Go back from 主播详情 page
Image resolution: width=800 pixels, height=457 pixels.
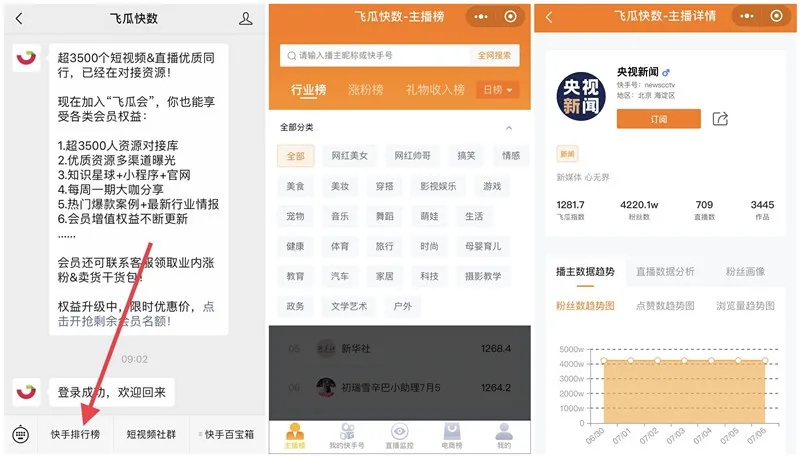point(549,17)
